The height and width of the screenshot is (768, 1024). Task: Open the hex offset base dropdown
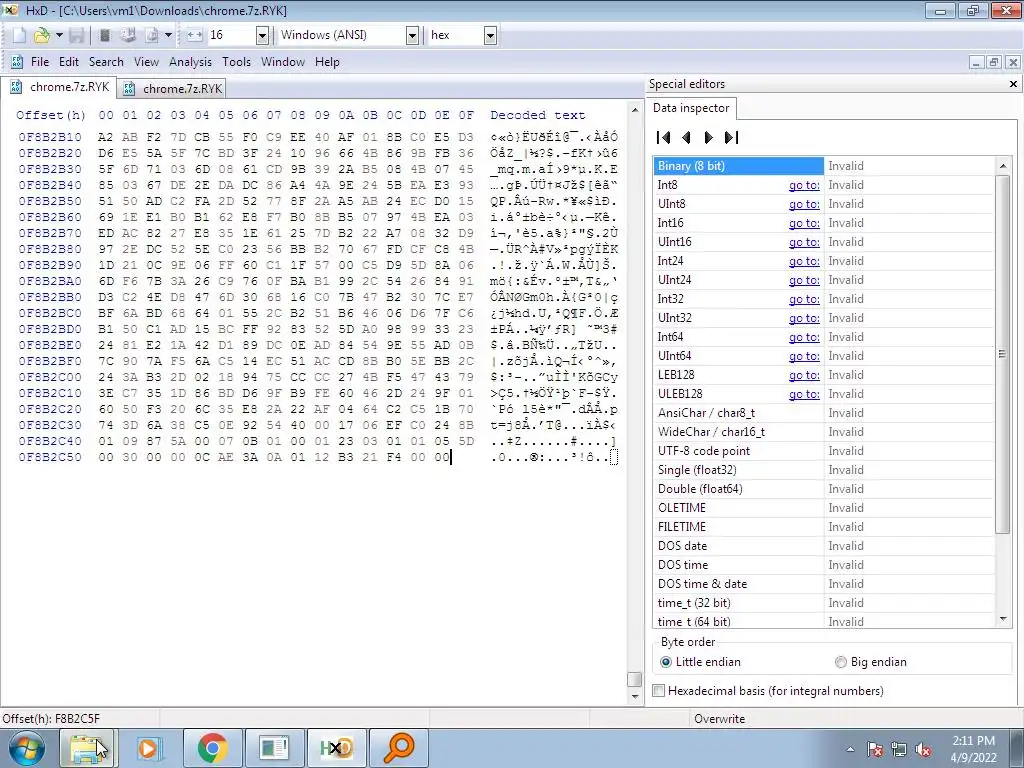click(490, 35)
